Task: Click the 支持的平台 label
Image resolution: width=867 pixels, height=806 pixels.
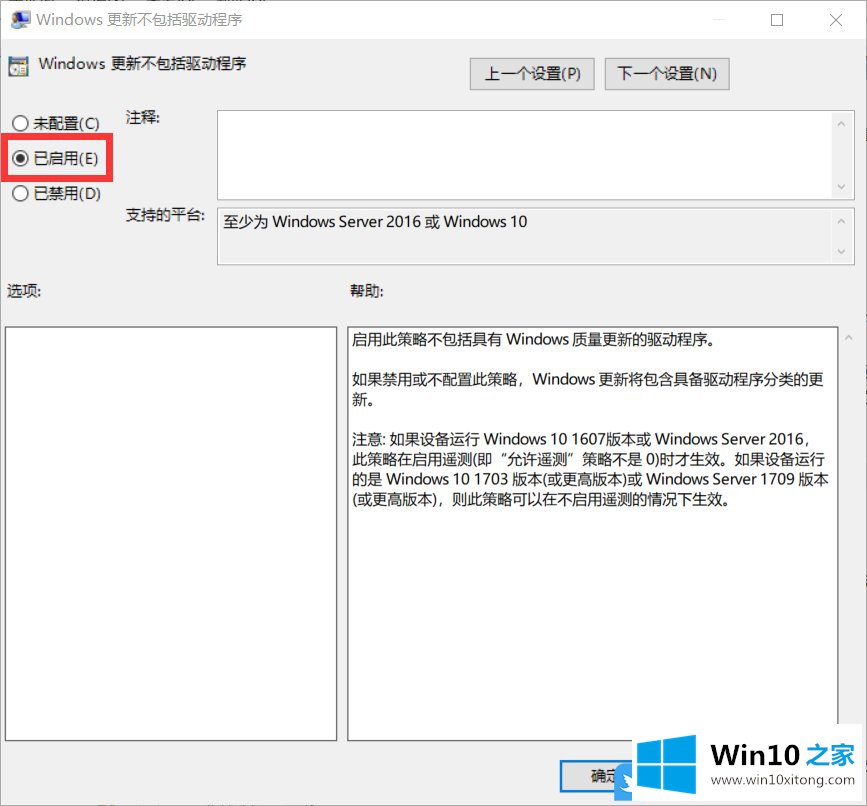Action: click(x=165, y=214)
